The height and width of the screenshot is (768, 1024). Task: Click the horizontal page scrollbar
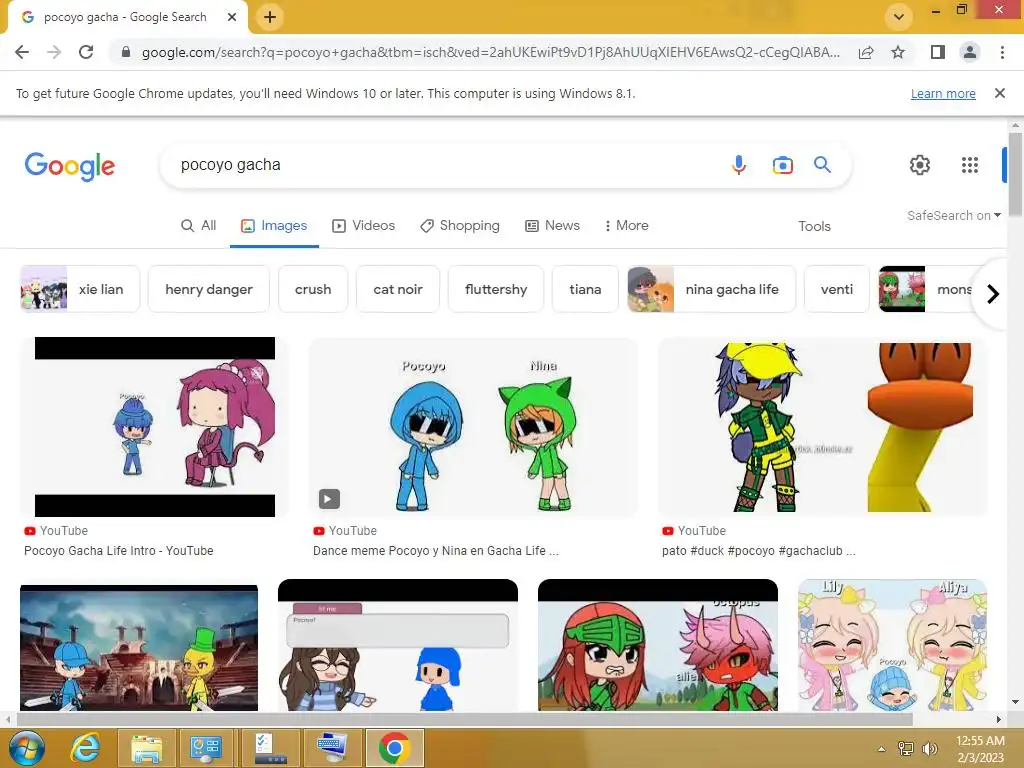pyautogui.click(x=464, y=719)
